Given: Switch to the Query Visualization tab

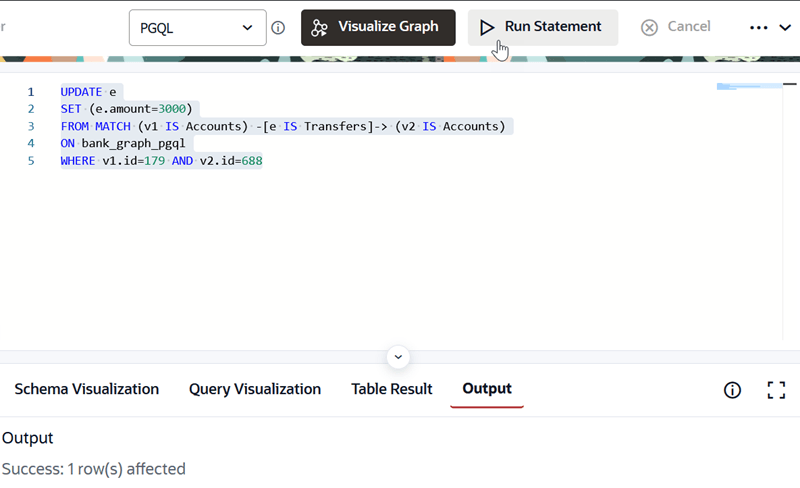Looking at the screenshot, I should click(x=255, y=389).
